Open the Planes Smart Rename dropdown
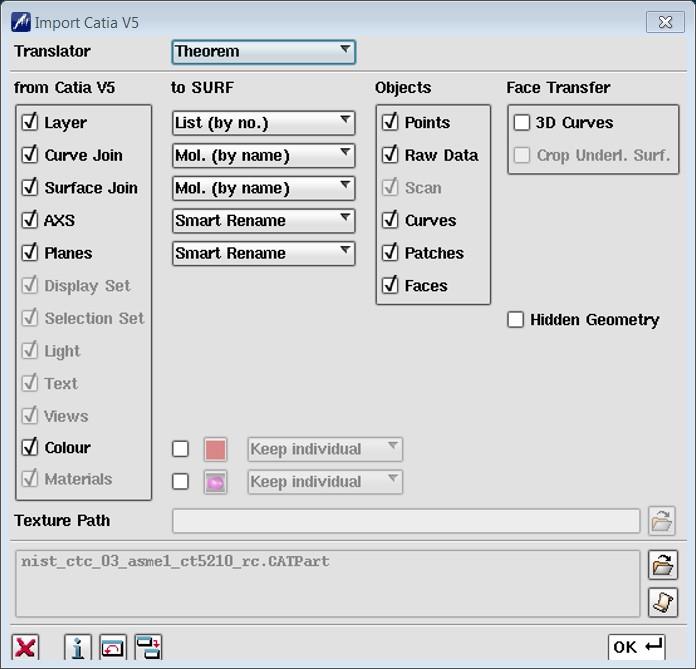This screenshot has width=696, height=669. coord(264,253)
